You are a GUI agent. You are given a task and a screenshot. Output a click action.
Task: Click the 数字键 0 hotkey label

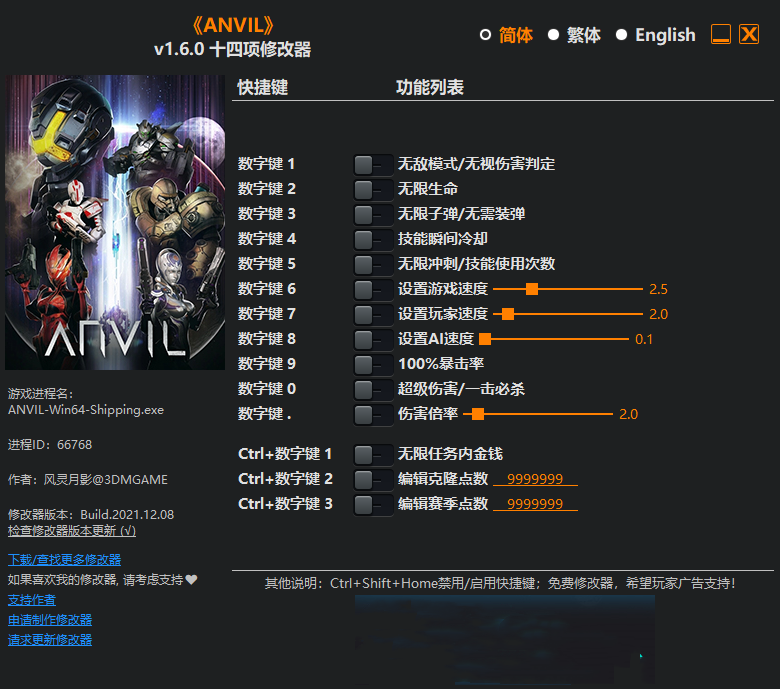coord(267,389)
